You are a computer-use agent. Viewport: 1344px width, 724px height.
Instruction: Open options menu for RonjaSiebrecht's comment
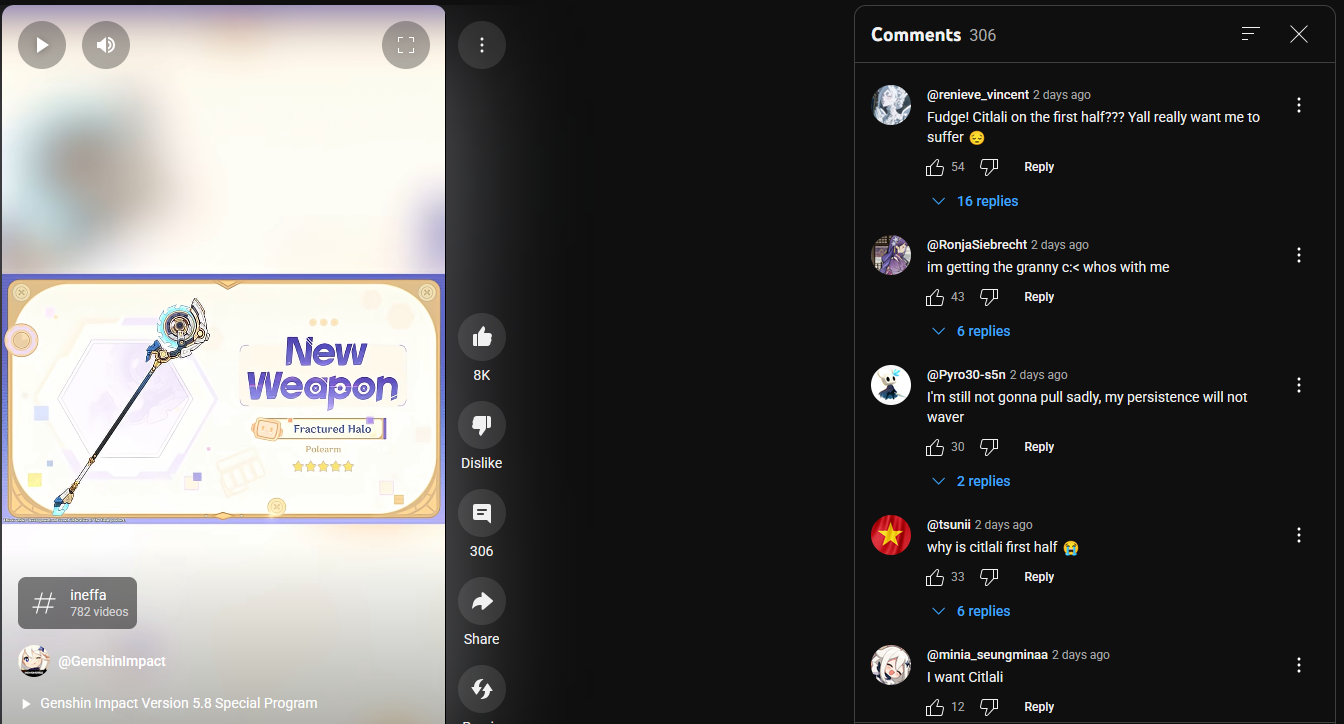(1299, 255)
